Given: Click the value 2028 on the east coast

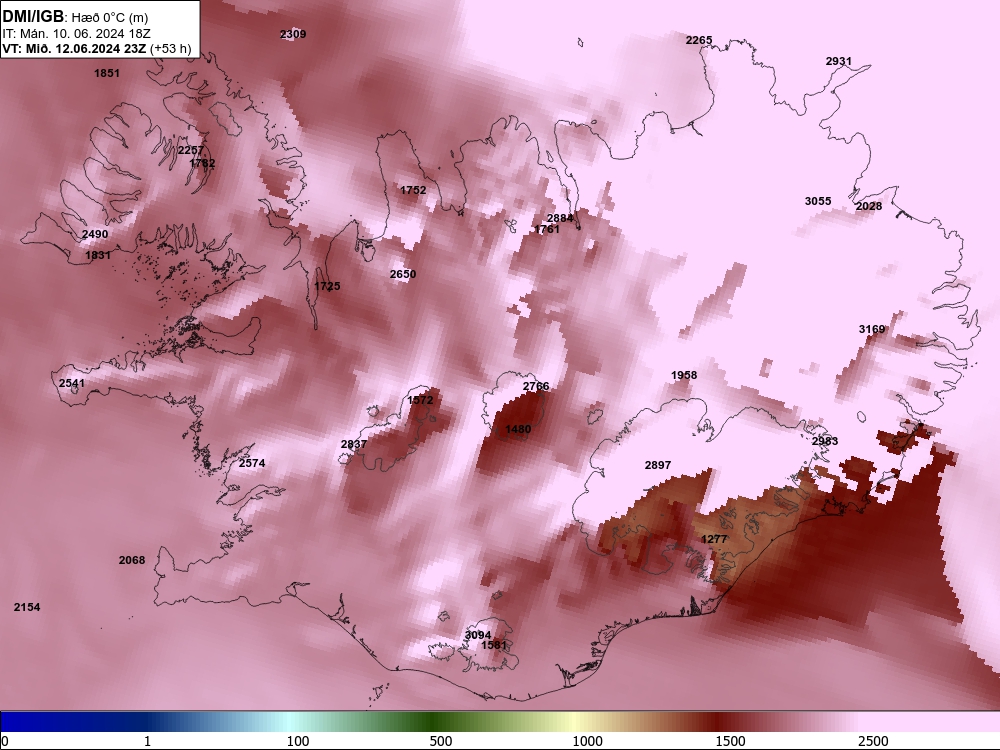Looking at the screenshot, I should point(869,206).
